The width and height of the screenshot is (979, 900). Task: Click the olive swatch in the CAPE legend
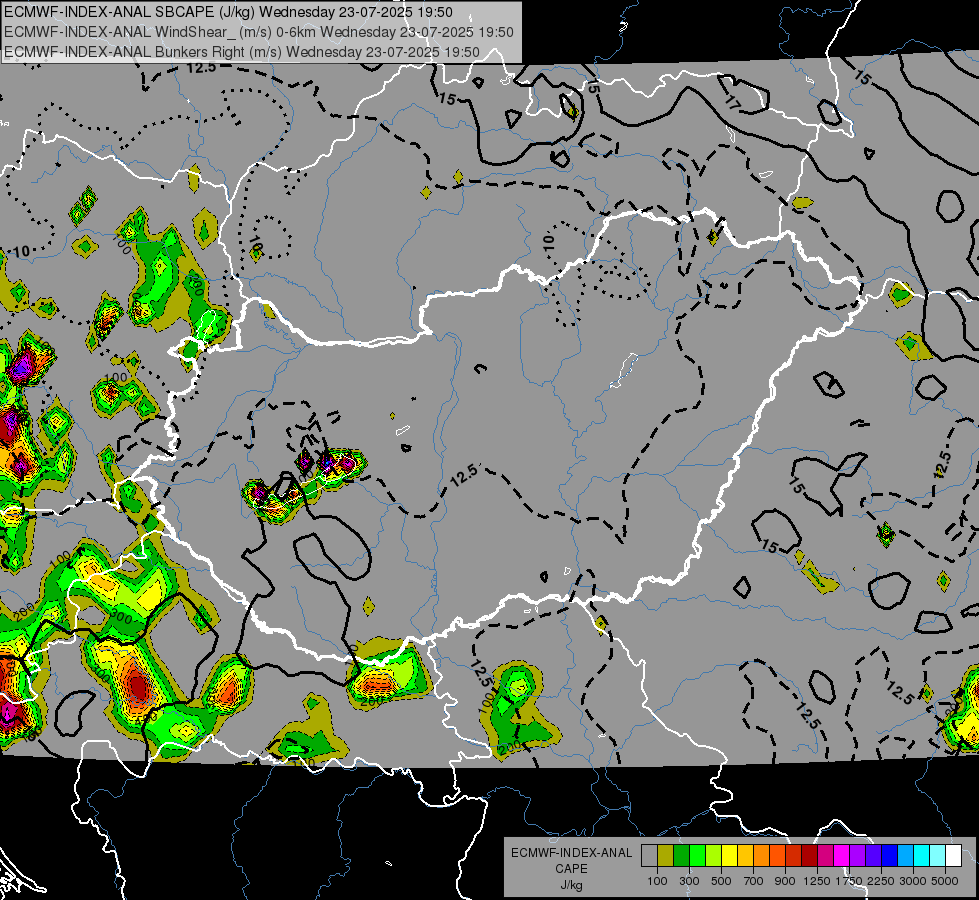pos(666,856)
